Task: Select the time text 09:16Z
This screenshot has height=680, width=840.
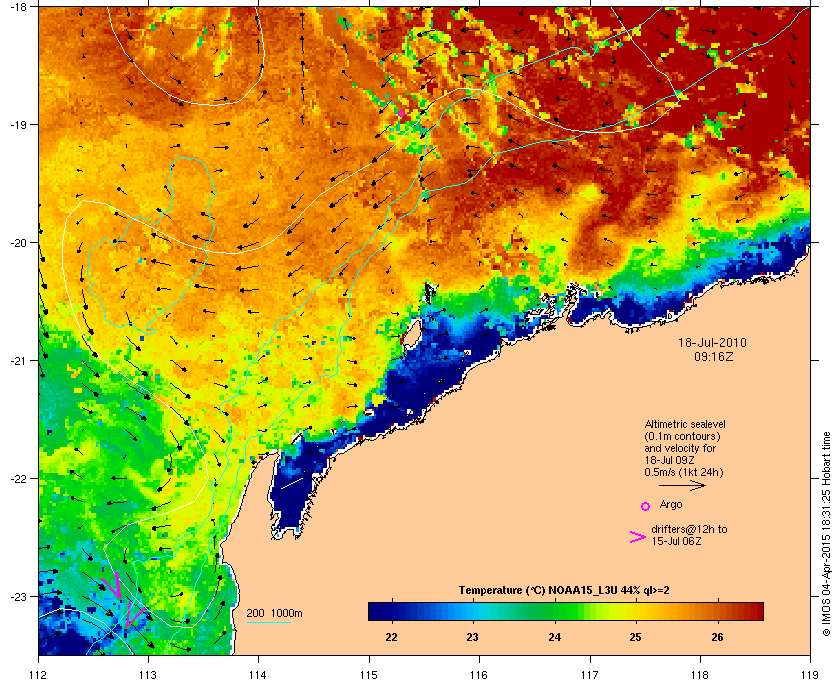Action: (x=714, y=356)
